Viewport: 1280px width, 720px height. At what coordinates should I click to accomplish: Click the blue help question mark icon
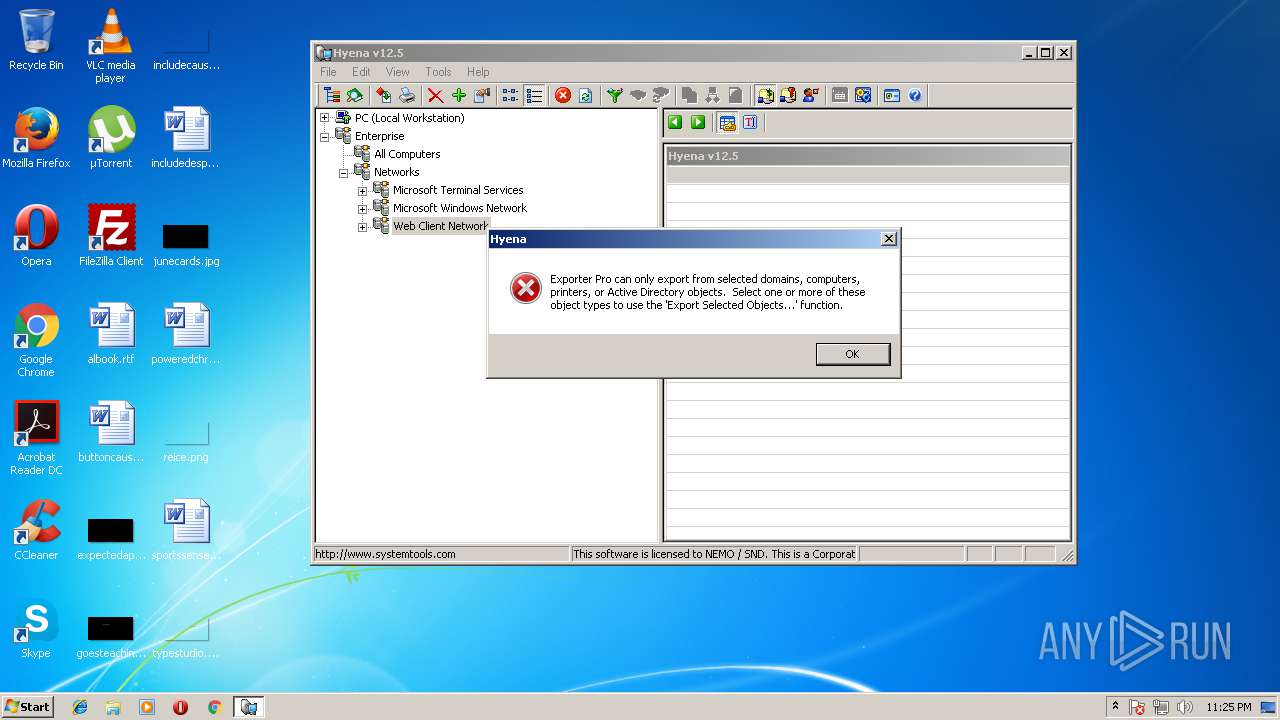tap(915, 96)
